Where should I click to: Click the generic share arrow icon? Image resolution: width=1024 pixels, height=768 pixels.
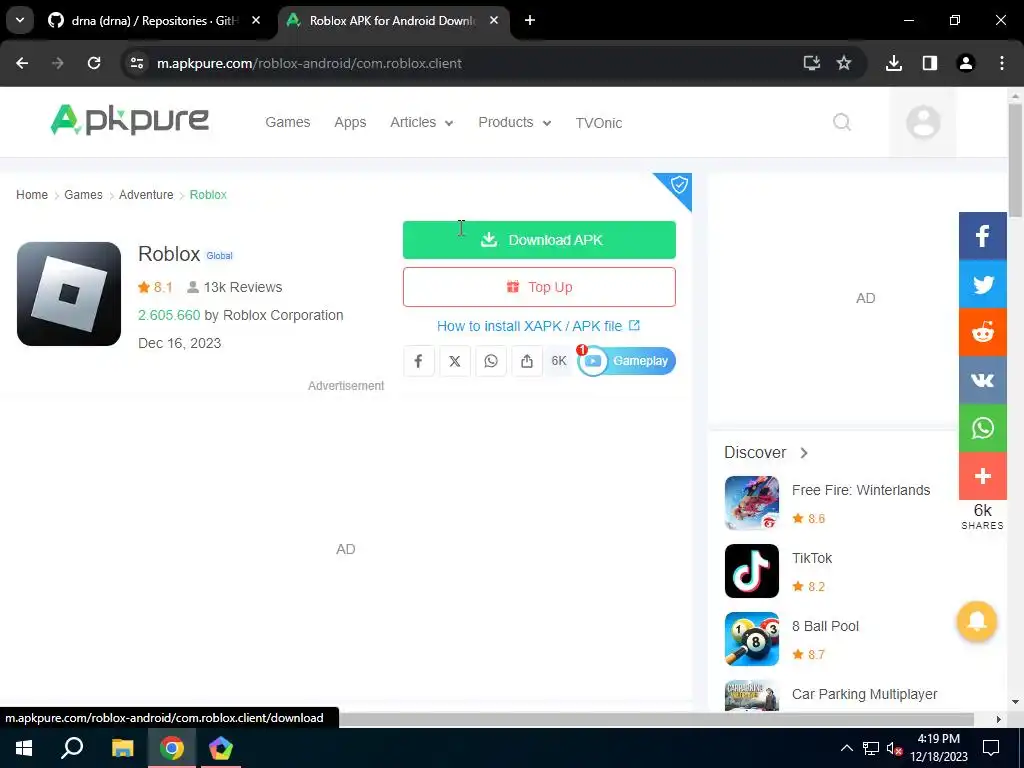tap(526, 361)
